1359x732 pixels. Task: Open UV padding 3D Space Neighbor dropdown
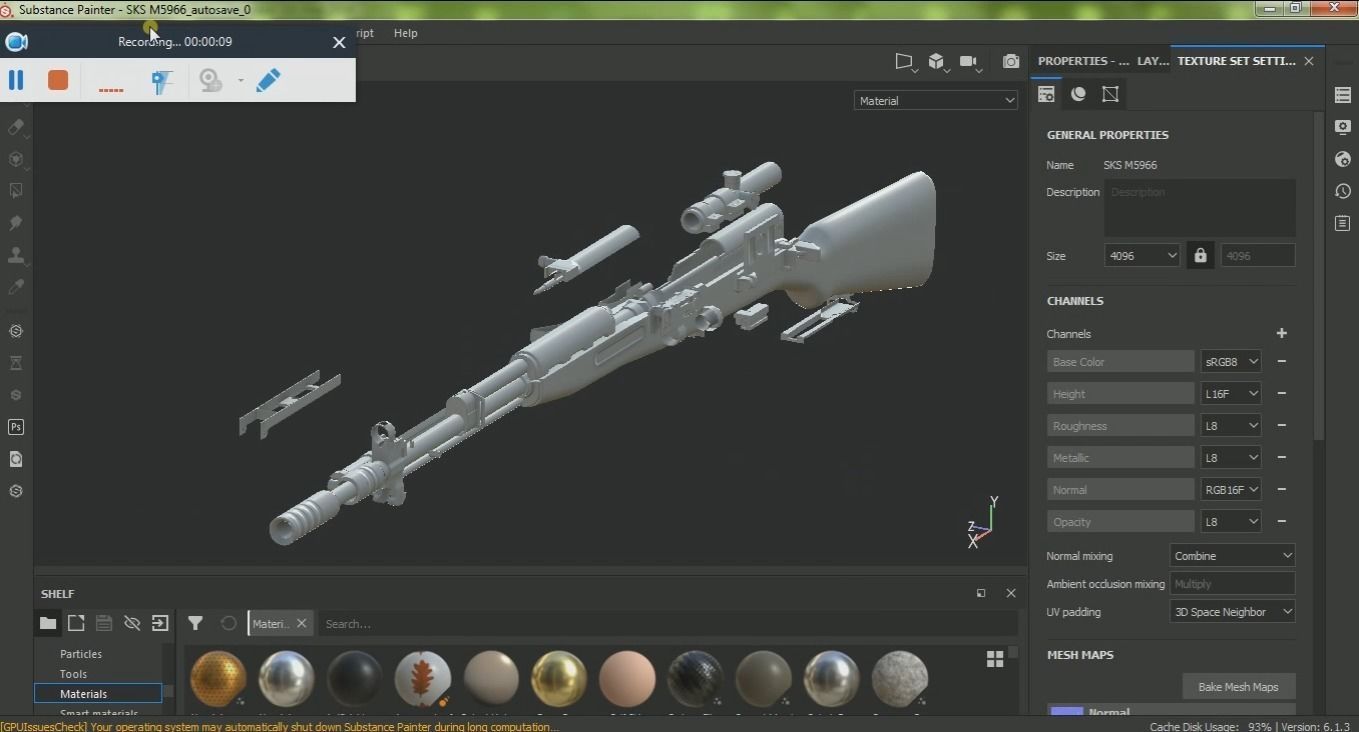point(1232,611)
